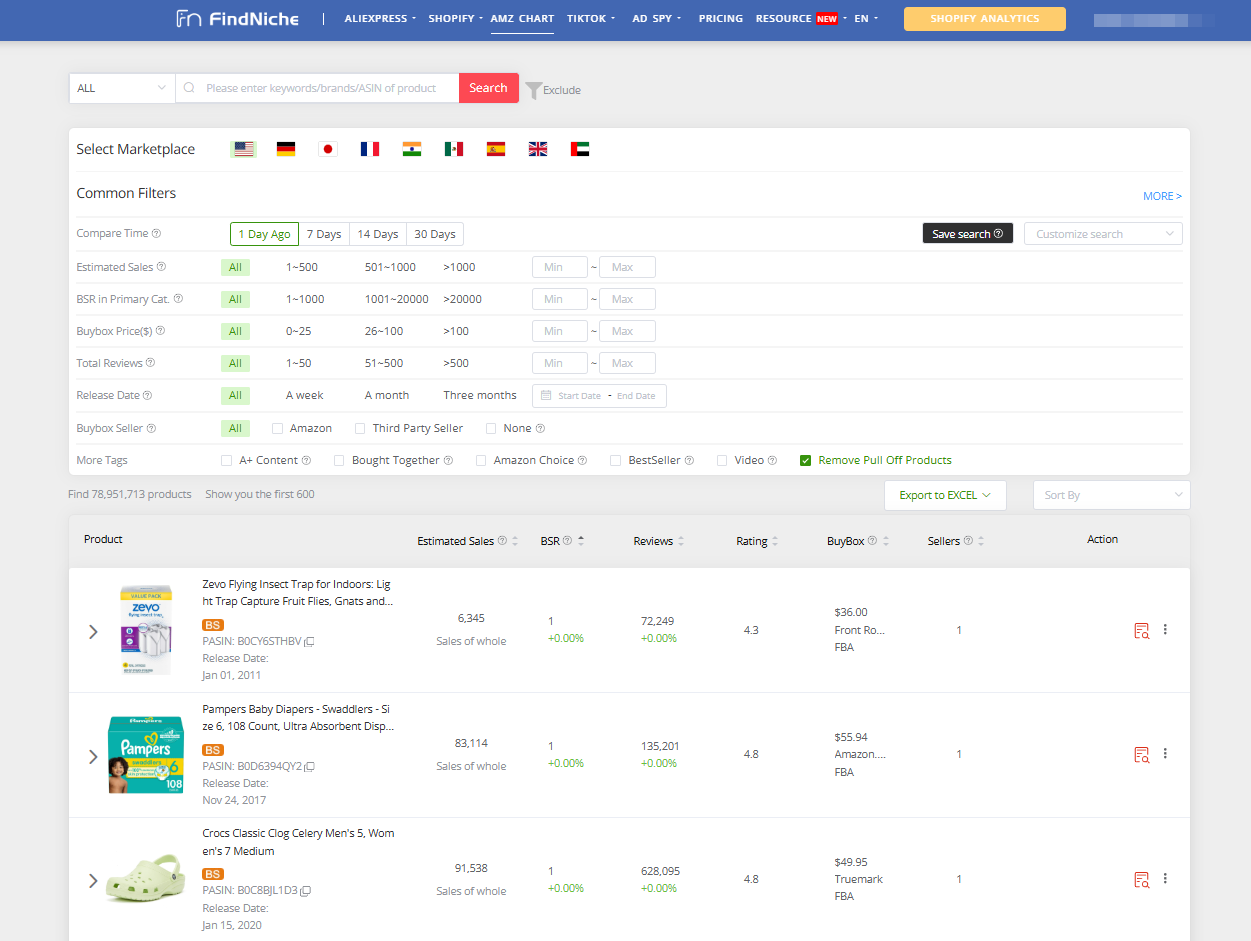Viewport: 1251px width, 941px height.
Task: Choose the Japan marketplace flag
Action: [327, 149]
